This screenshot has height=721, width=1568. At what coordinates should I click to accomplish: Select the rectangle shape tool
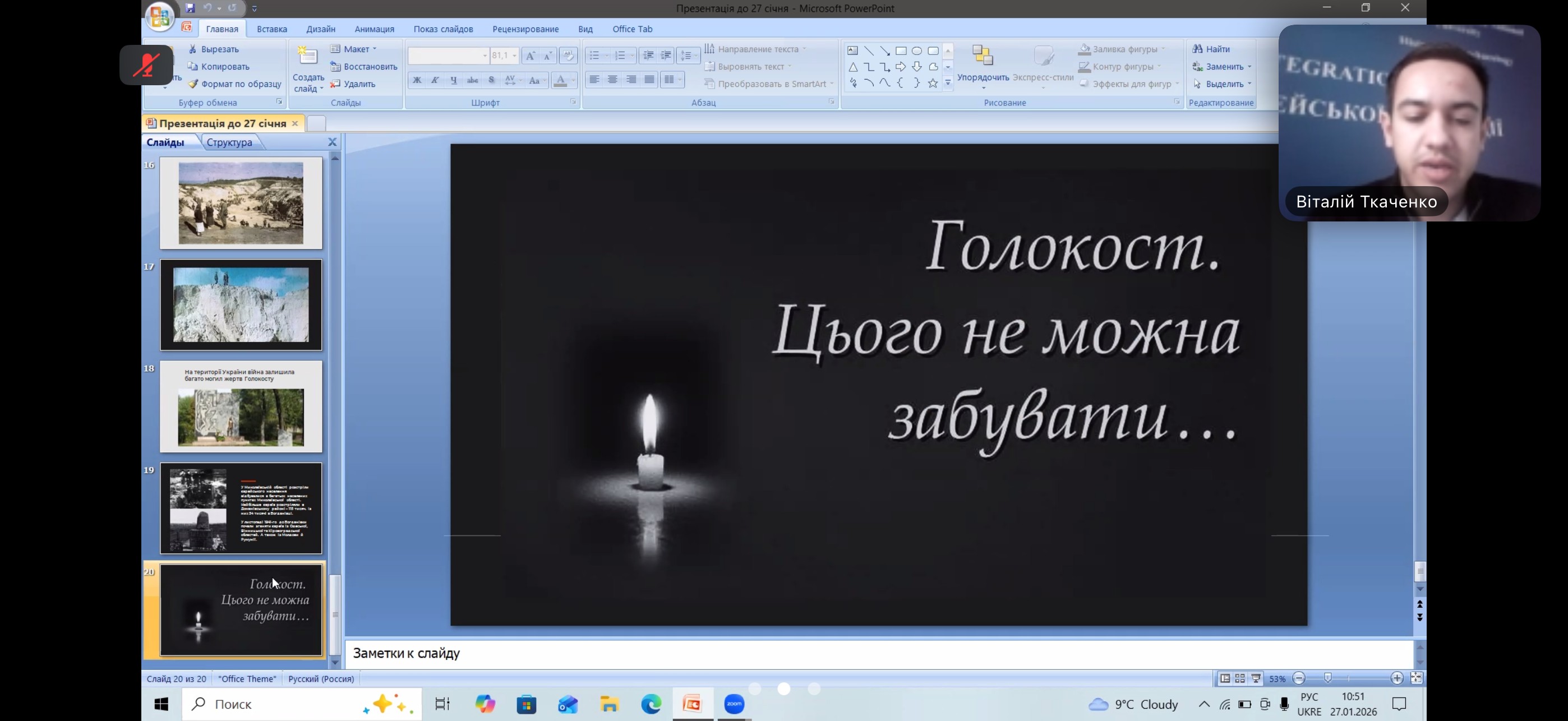coord(901,50)
